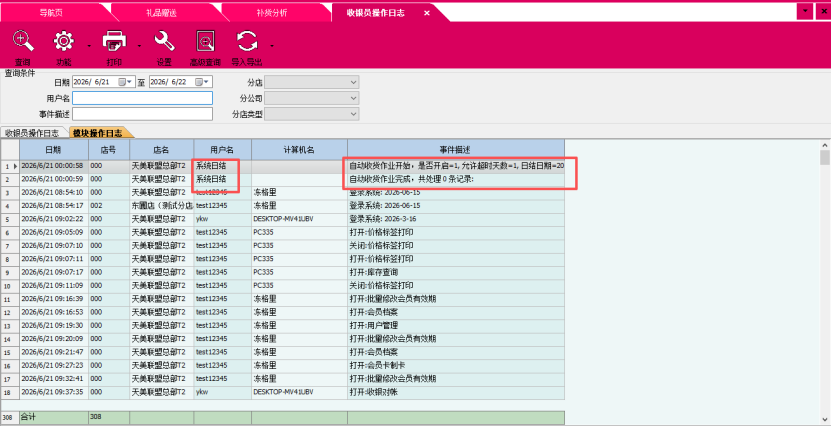Click PC335 cell in the 09:07:11 row

pyautogui.click(x=299, y=259)
